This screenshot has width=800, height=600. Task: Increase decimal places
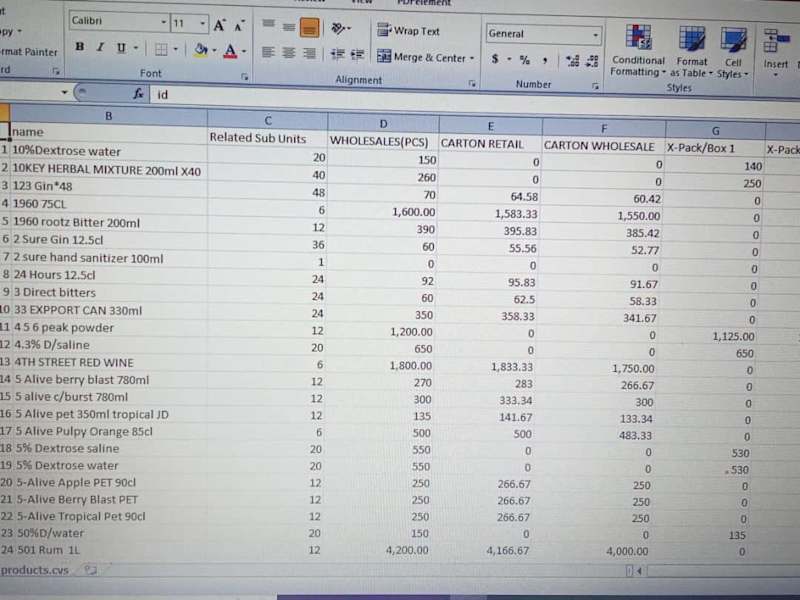(572, 61)
